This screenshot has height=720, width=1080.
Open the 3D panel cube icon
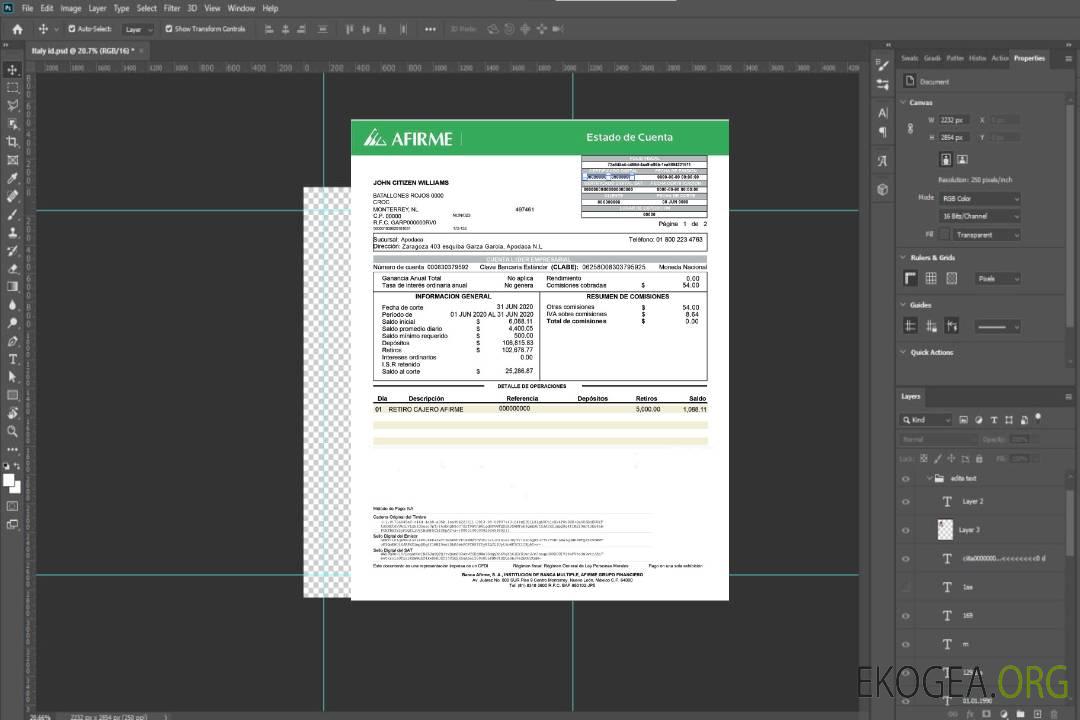(x=883, y=189)
